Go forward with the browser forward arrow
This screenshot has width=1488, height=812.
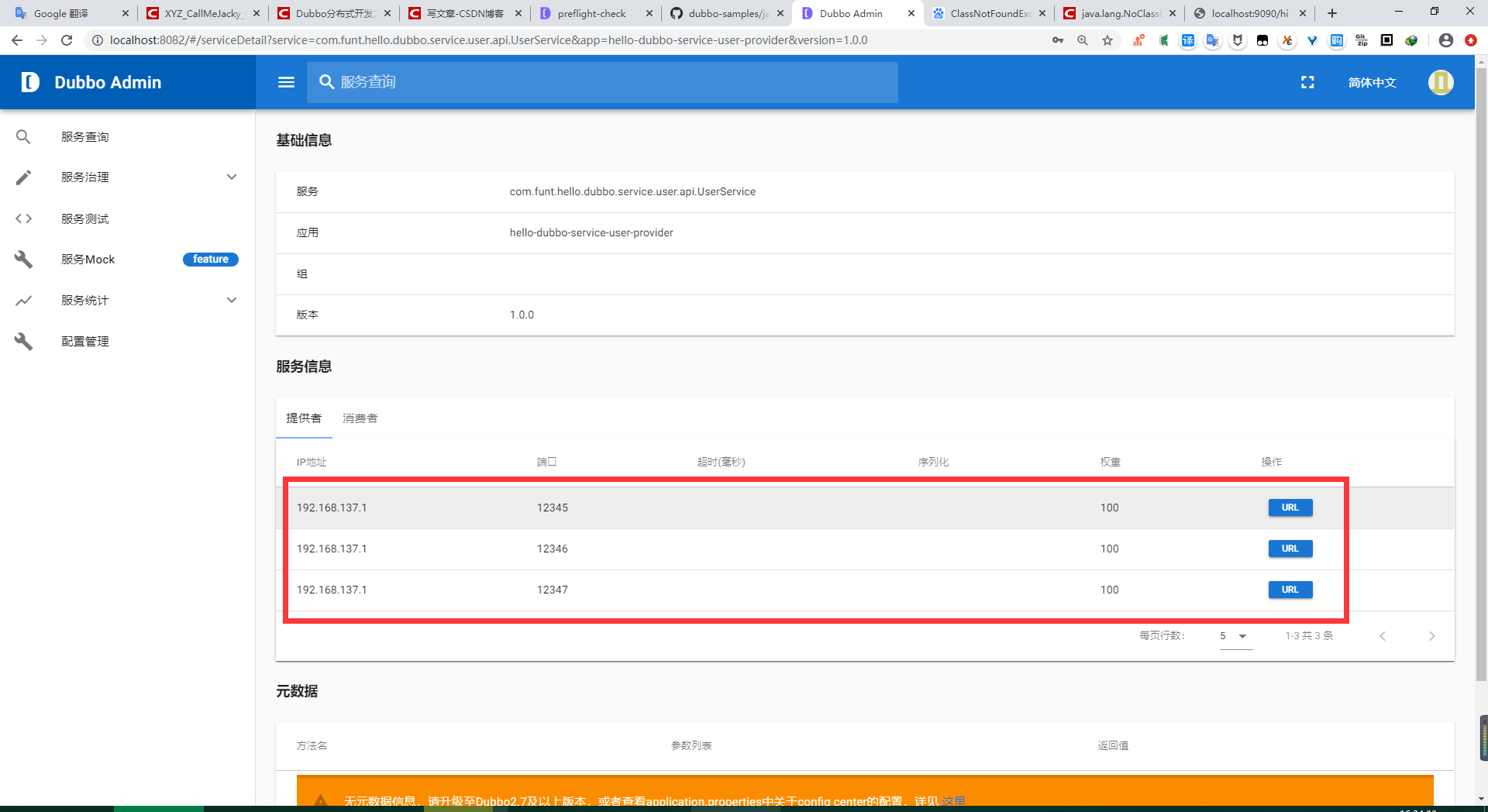click(x=42, y=40)
